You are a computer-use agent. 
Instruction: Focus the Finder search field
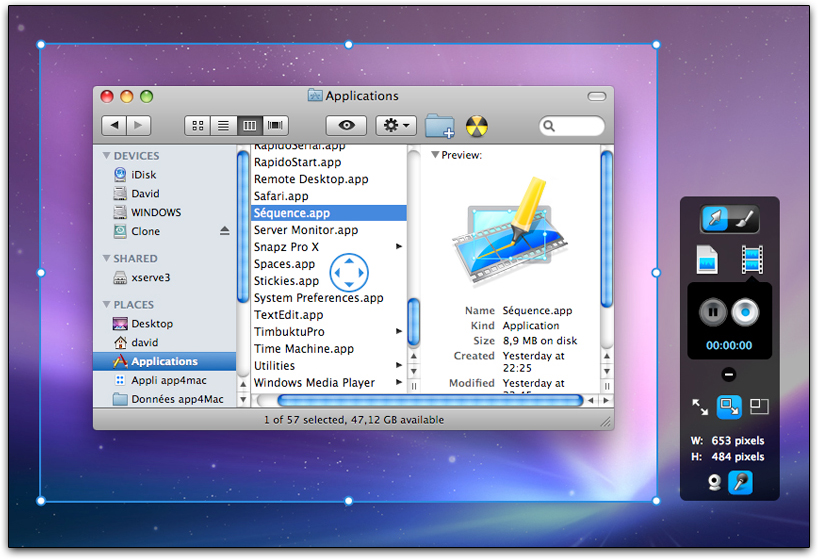pos(572,126)
